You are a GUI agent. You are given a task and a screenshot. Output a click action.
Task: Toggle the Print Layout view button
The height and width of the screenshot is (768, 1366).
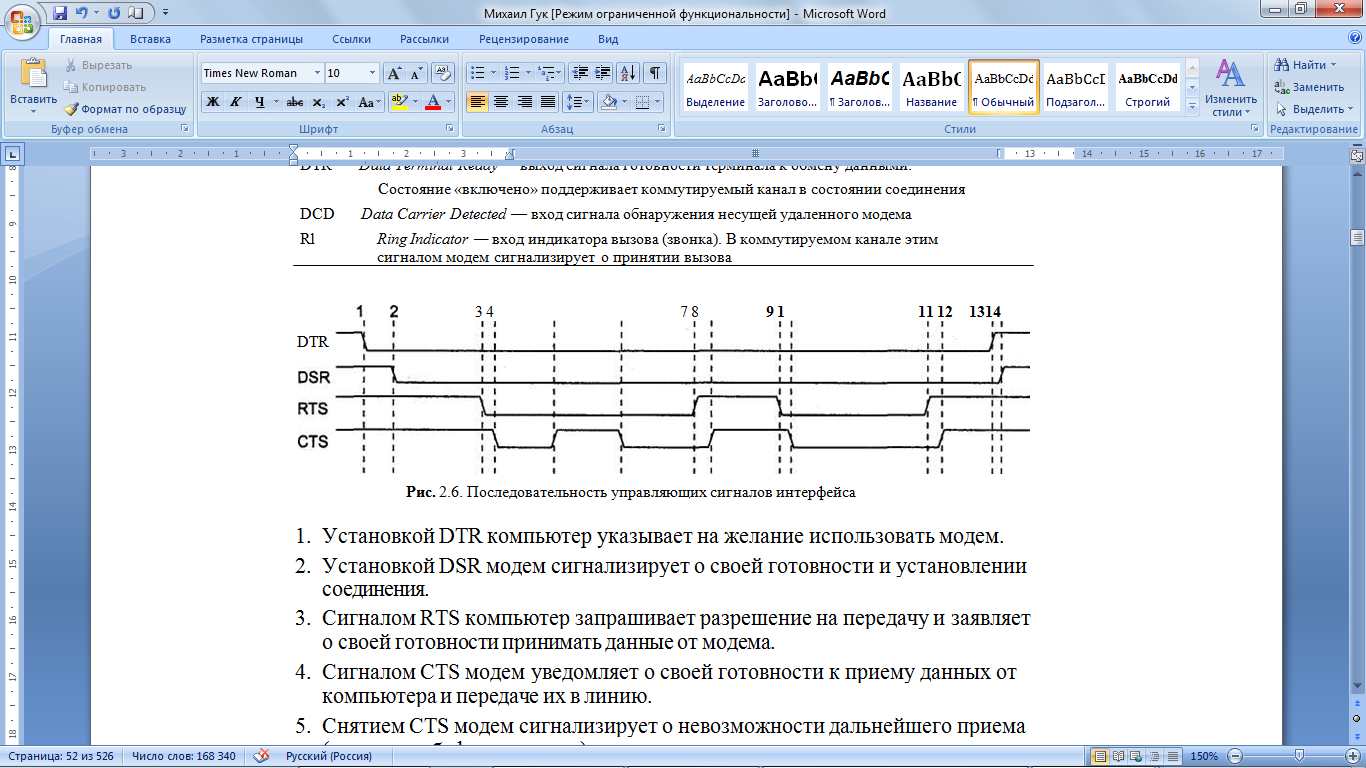tap(1100, 757)
